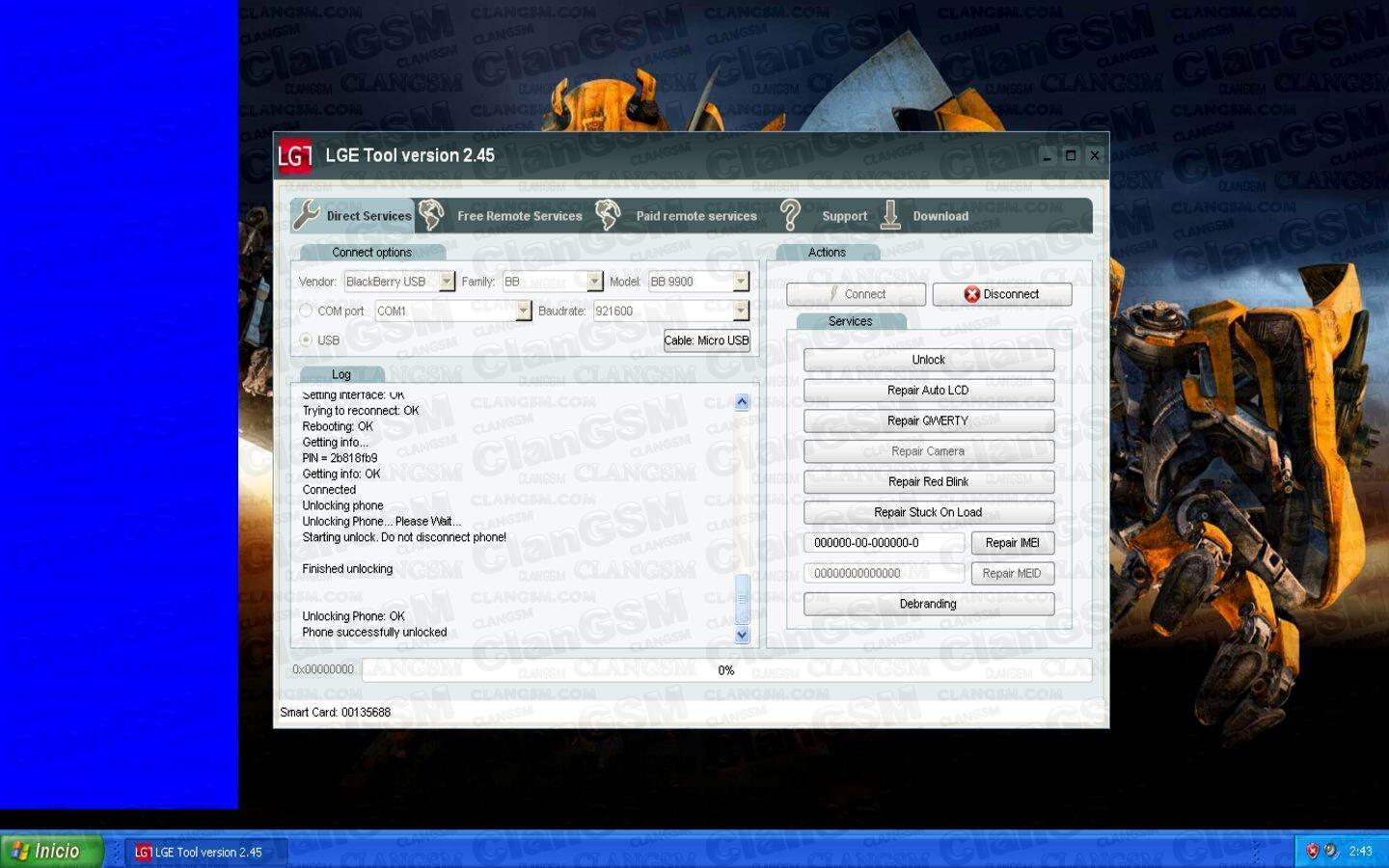Image resolution: width=1389 pixels, height=868 pixels.
Task: Expand the Family dropdown
Action: 595,281
